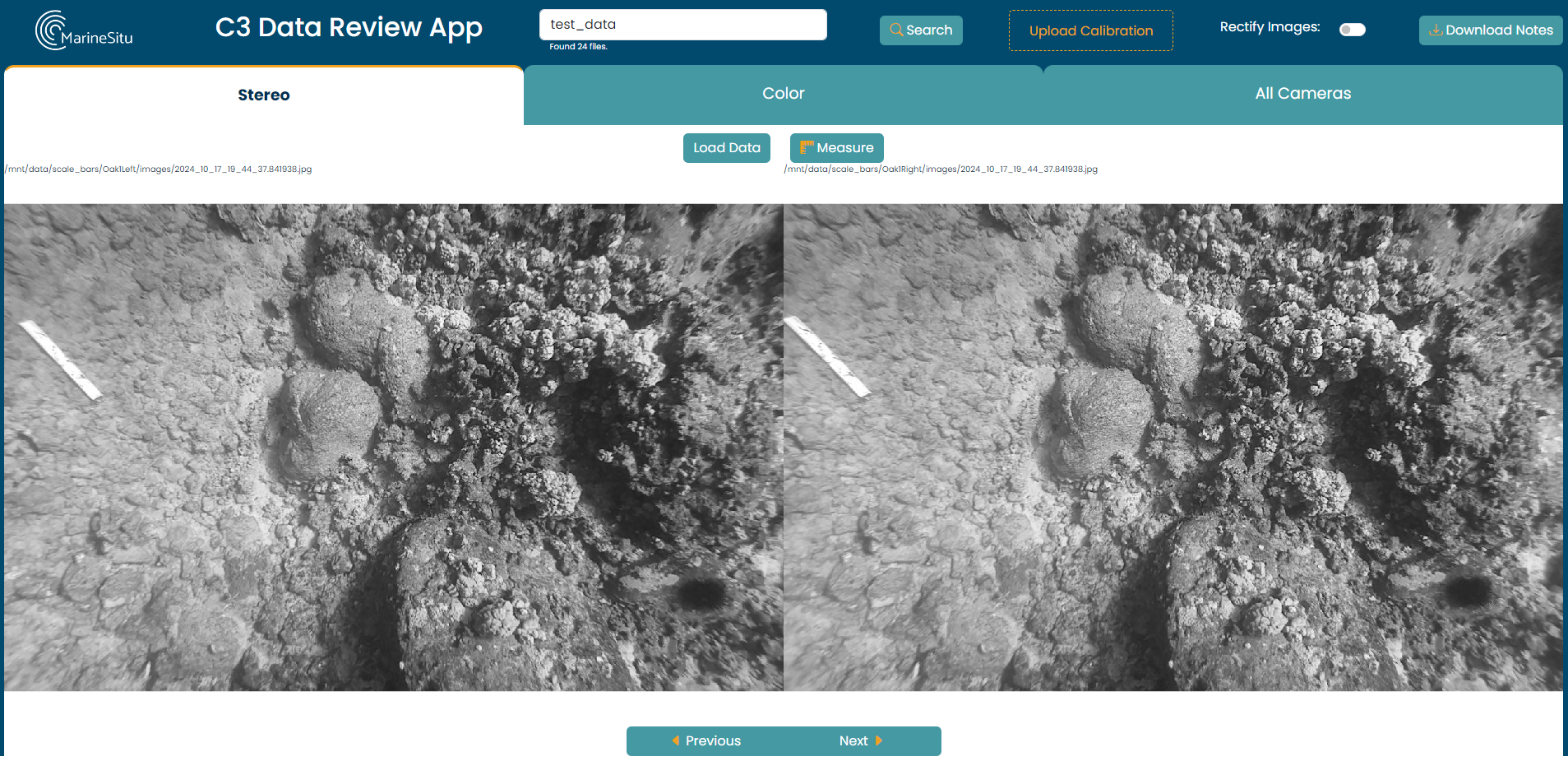Open the All Cameras tab
The height and width of the screenshot is (761, 1568).
pyautogui.click(x=1302, y=94)
